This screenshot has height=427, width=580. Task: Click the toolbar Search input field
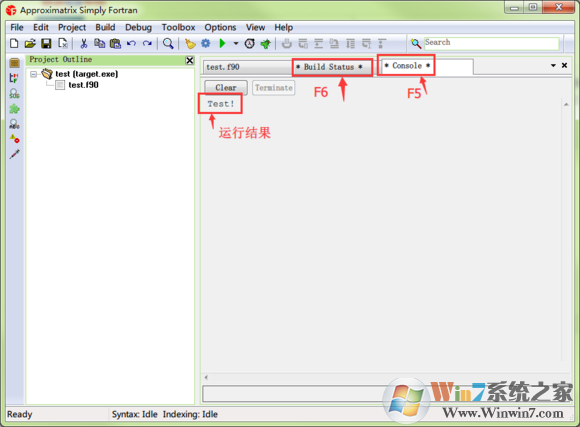[x=491, y=43]
